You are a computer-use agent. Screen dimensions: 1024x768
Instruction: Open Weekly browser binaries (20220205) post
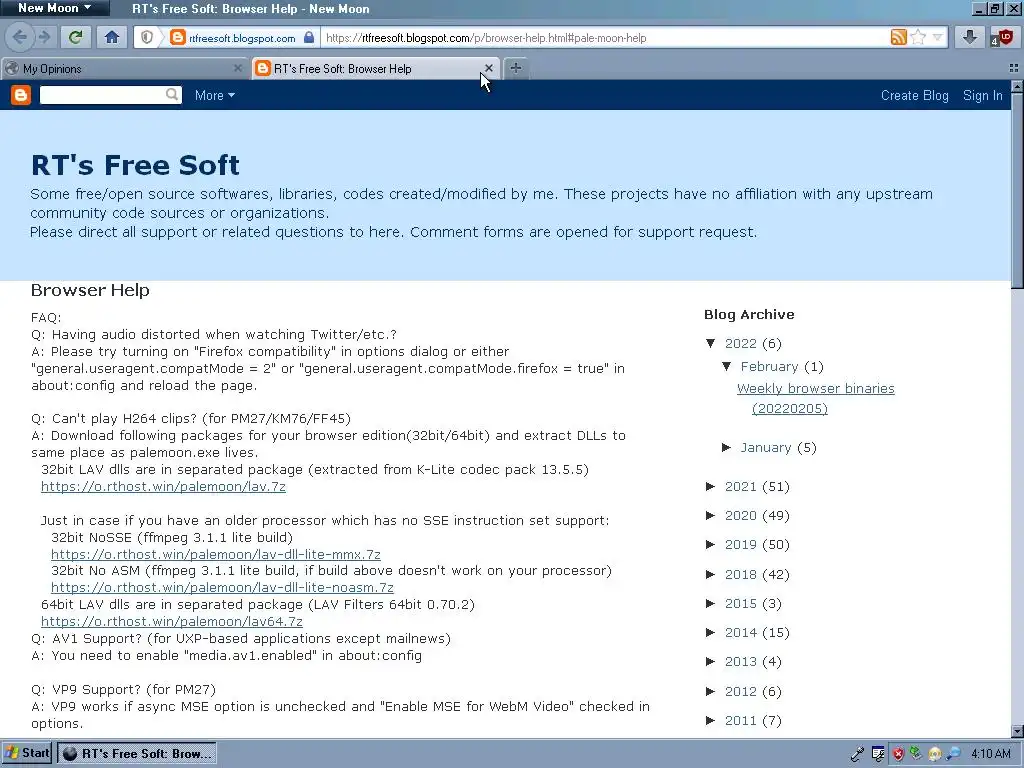click(x=816, y=398)
